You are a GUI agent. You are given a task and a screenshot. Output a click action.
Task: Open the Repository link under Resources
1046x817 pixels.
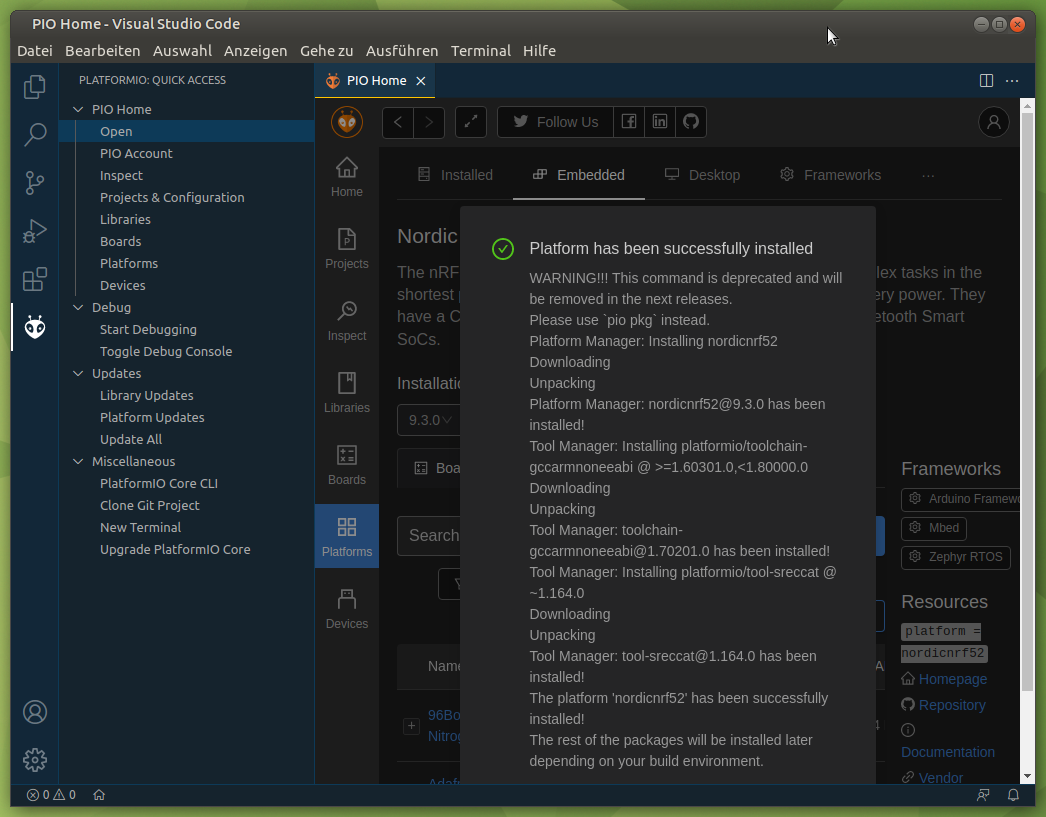point(952,705)
